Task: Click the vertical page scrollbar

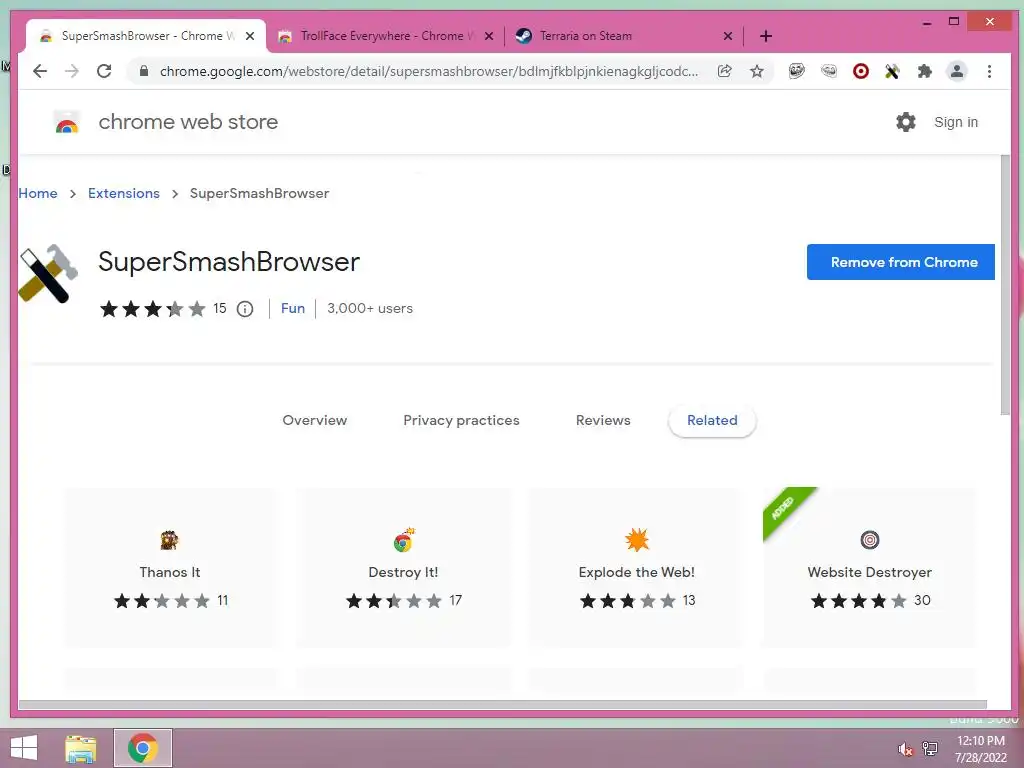Action: point(1006,284)
